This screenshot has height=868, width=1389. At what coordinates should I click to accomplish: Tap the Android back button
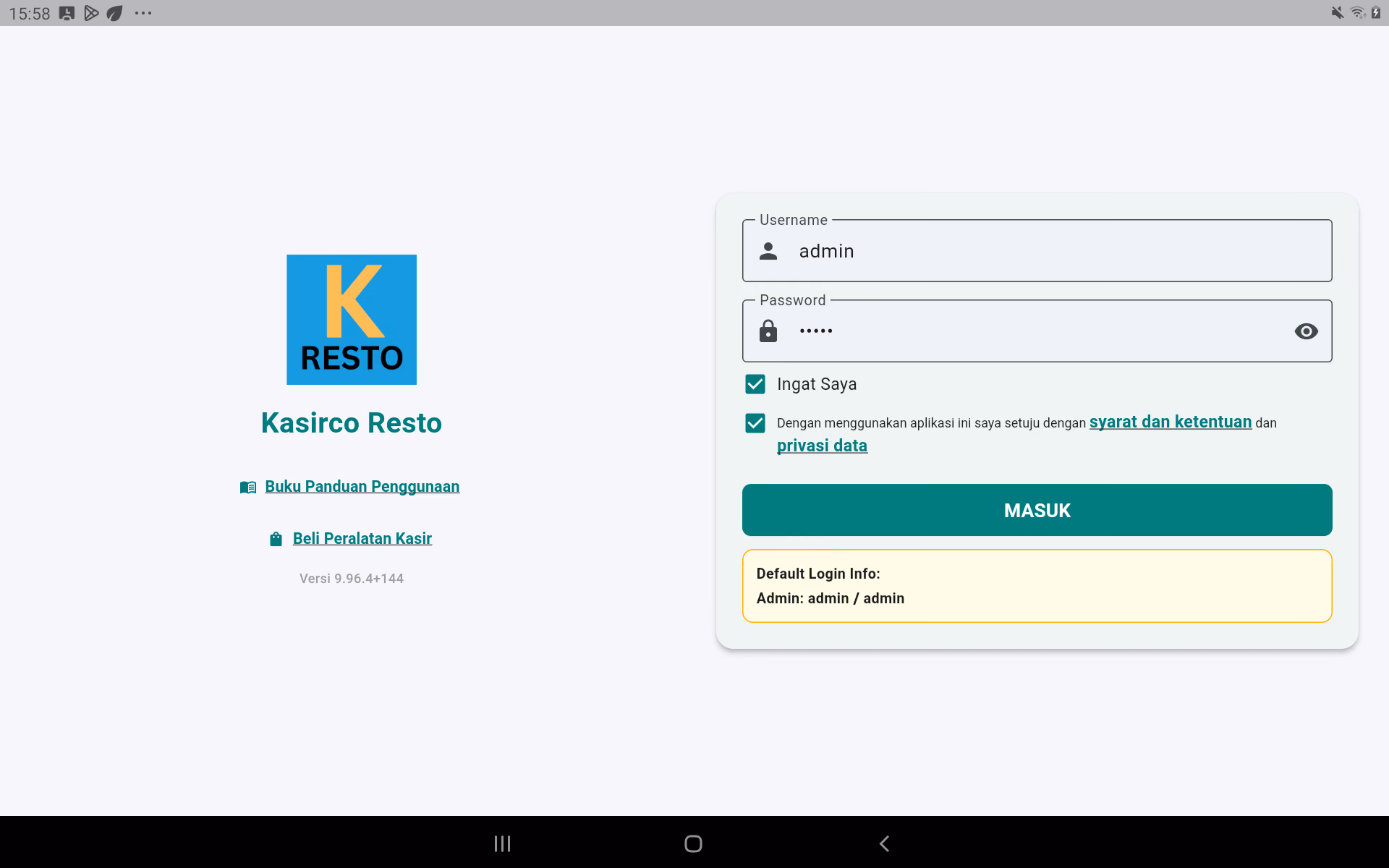884,843
